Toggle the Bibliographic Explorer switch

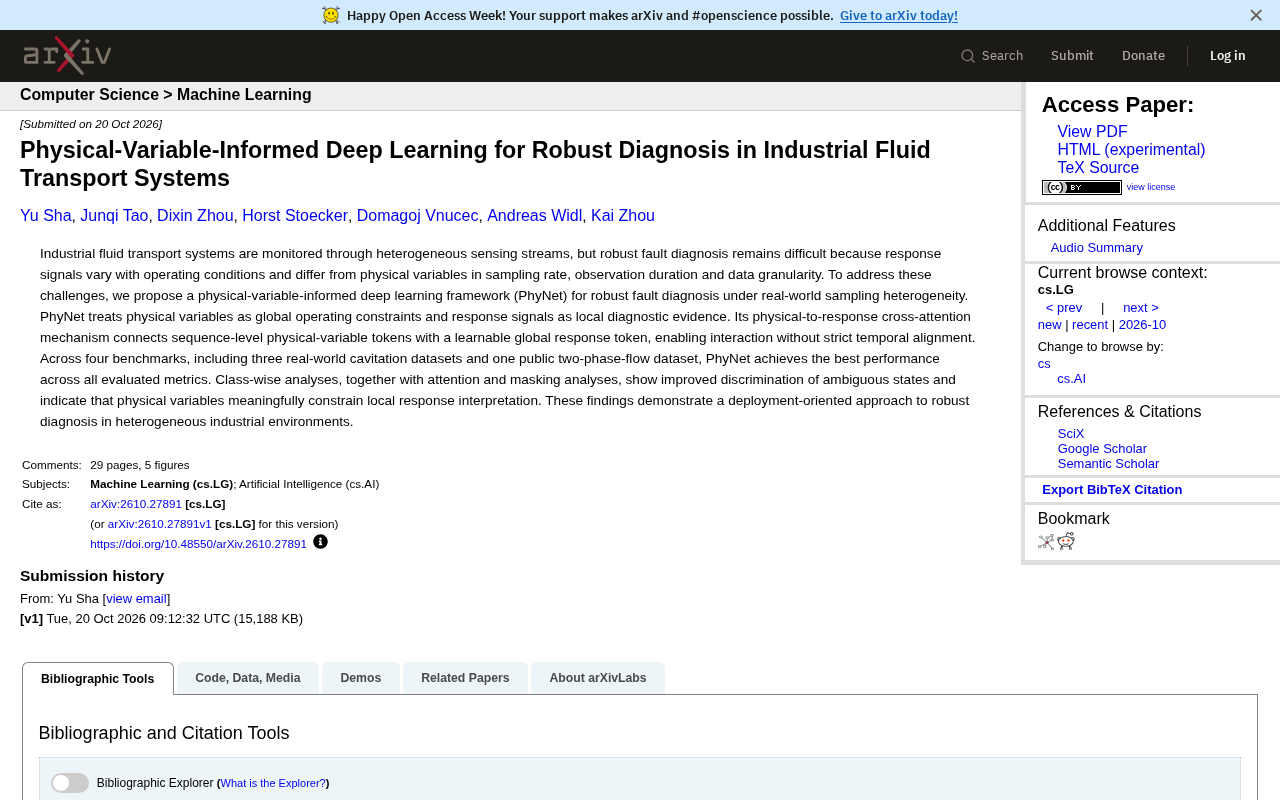tap(70, 783)
